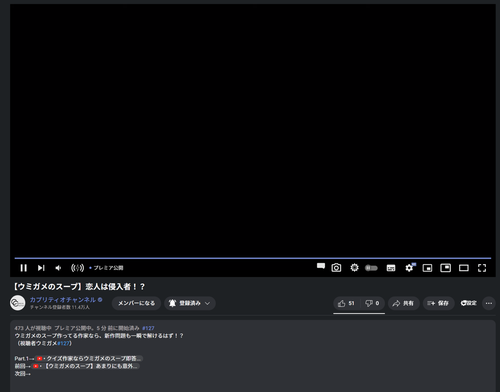Image resolution: width=500 pixels, height=392 pixels.
Task: Click the 次回→ description text
Action: [x=23, y=374]
